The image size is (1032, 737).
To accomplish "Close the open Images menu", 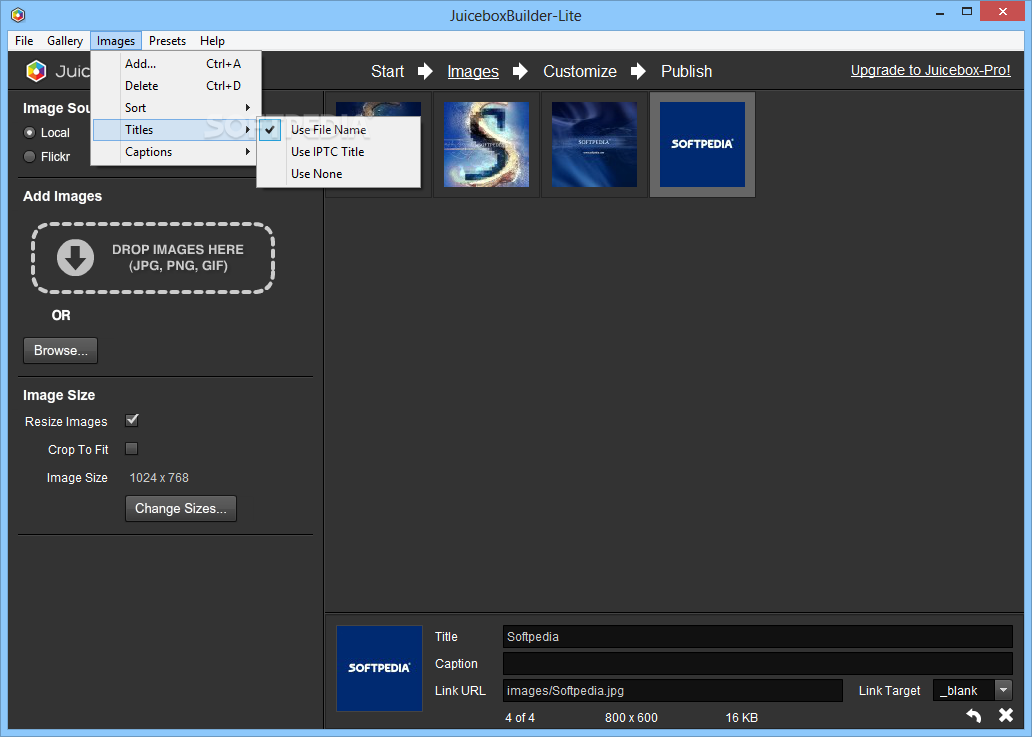I will pyautogui.click(x=116, y=41).
